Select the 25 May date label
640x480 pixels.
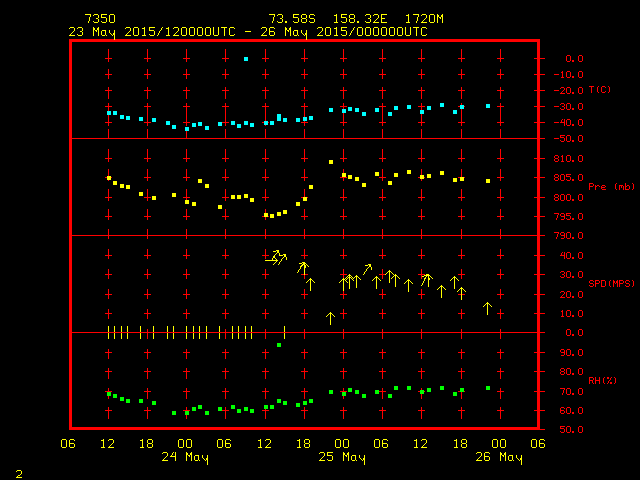tap(342, 457)
